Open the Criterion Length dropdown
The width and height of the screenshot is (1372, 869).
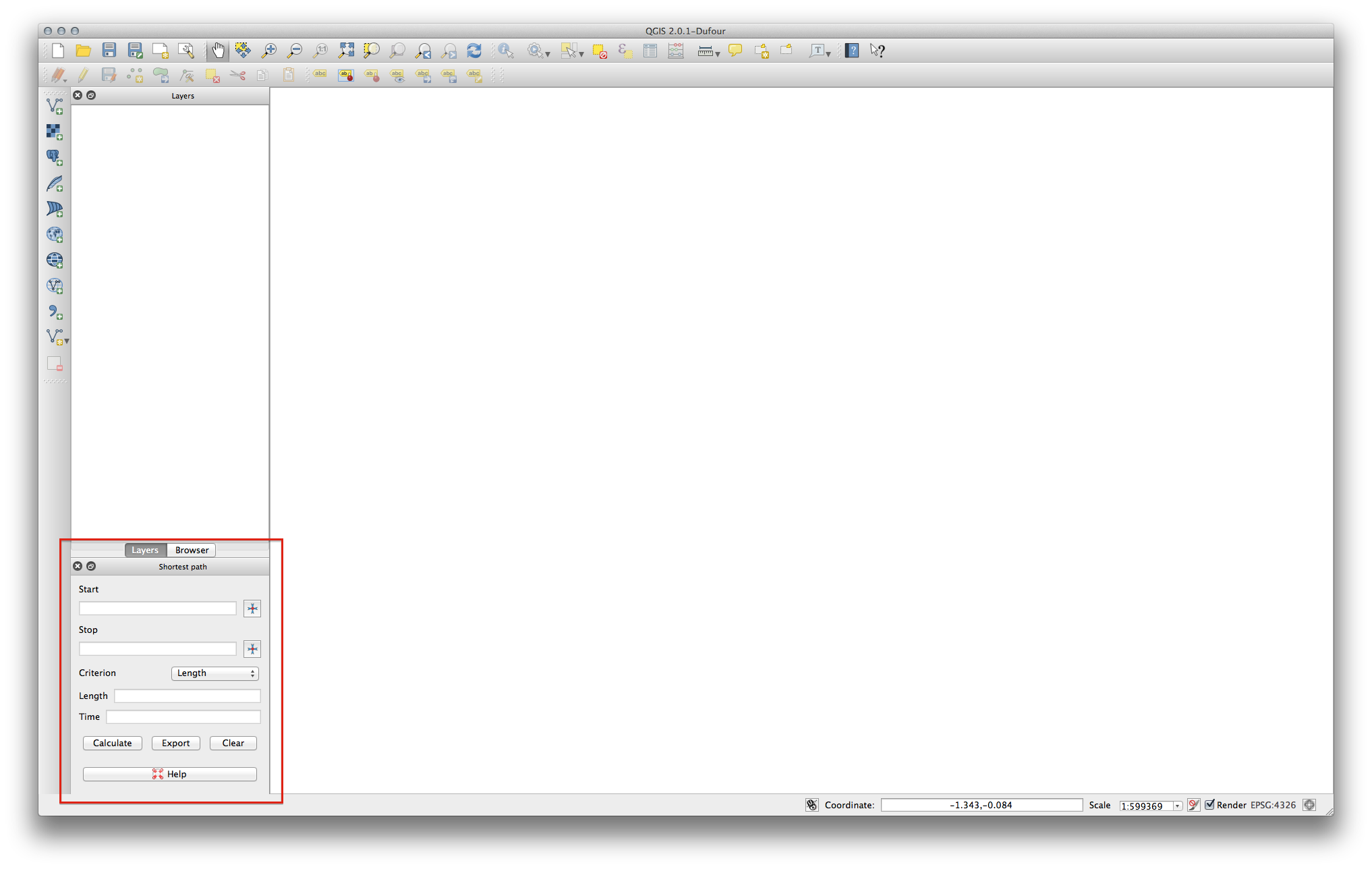(215, 673)
